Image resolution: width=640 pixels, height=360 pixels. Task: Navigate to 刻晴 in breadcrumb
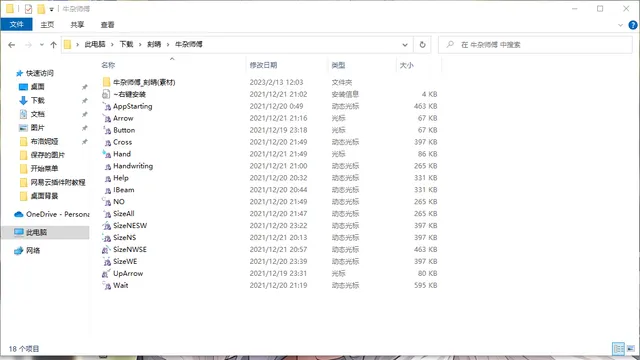tap(154, 44)
